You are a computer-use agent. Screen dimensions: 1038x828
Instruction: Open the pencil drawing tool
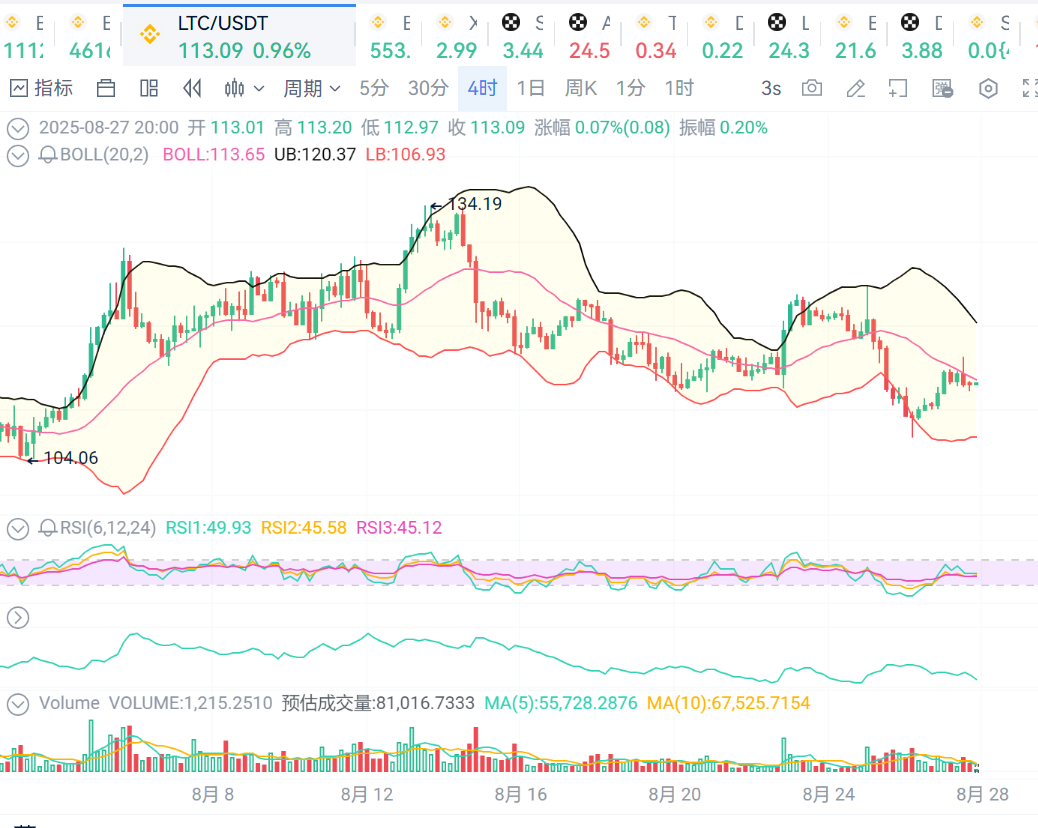point(855,88)
